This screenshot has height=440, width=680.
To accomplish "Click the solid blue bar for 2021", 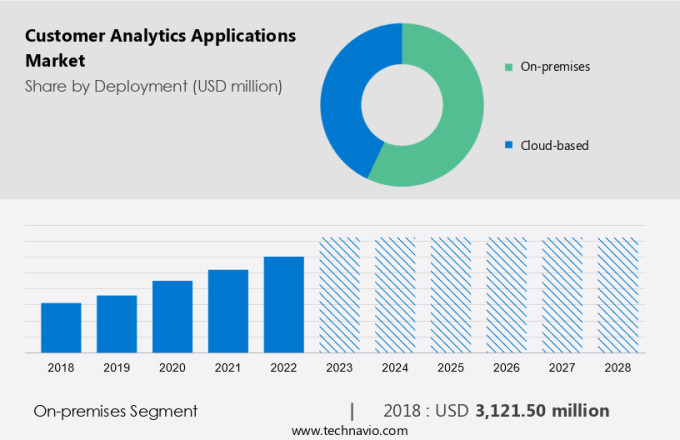I will [x=228, y=311].
